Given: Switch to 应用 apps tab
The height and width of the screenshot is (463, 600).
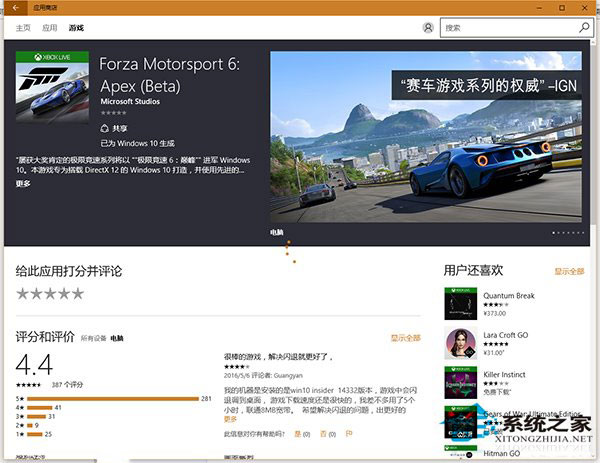Looking at the screenshot, I should (49, 28).
